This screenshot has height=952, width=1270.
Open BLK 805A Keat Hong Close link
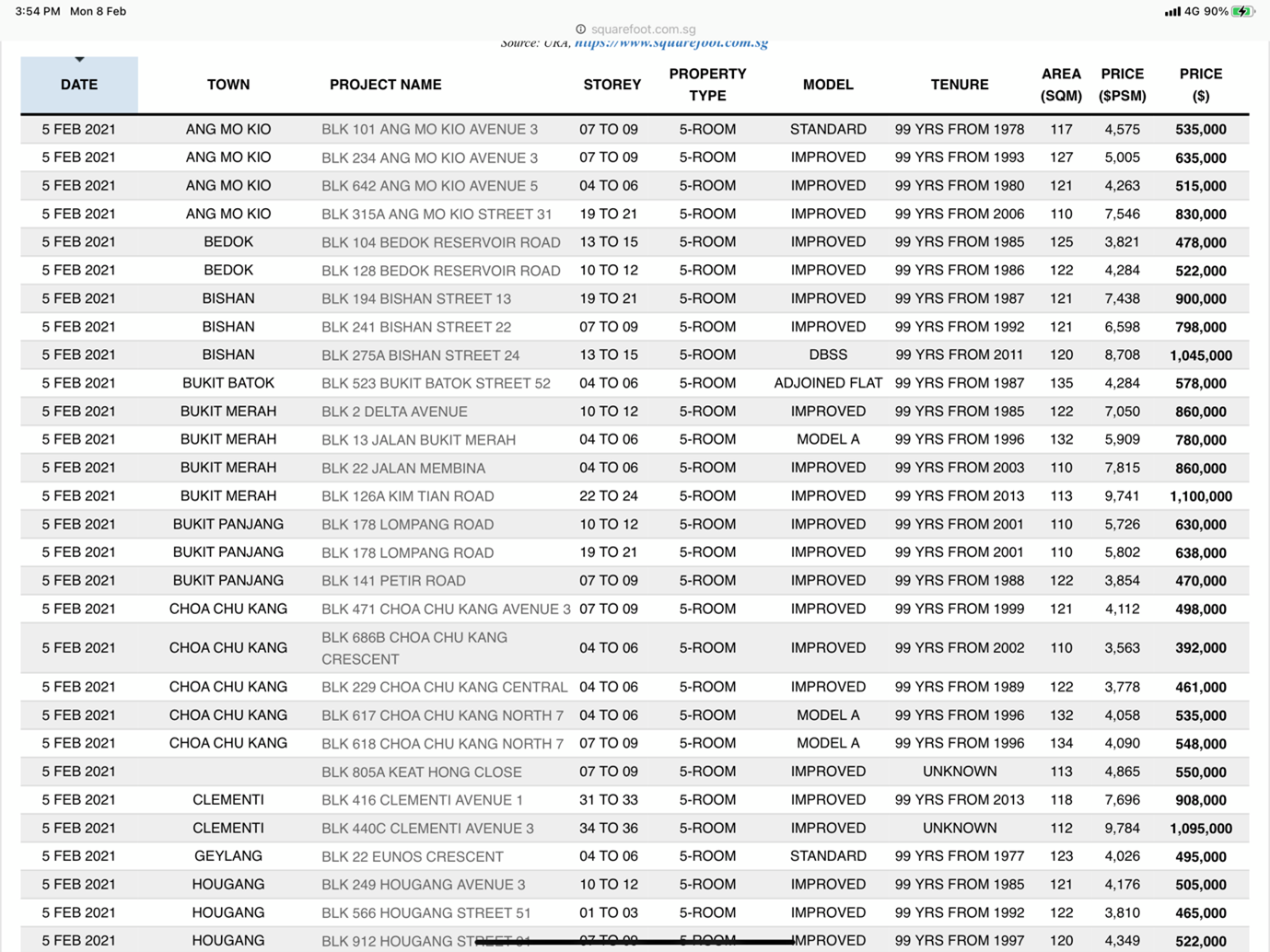click(421, 772)
